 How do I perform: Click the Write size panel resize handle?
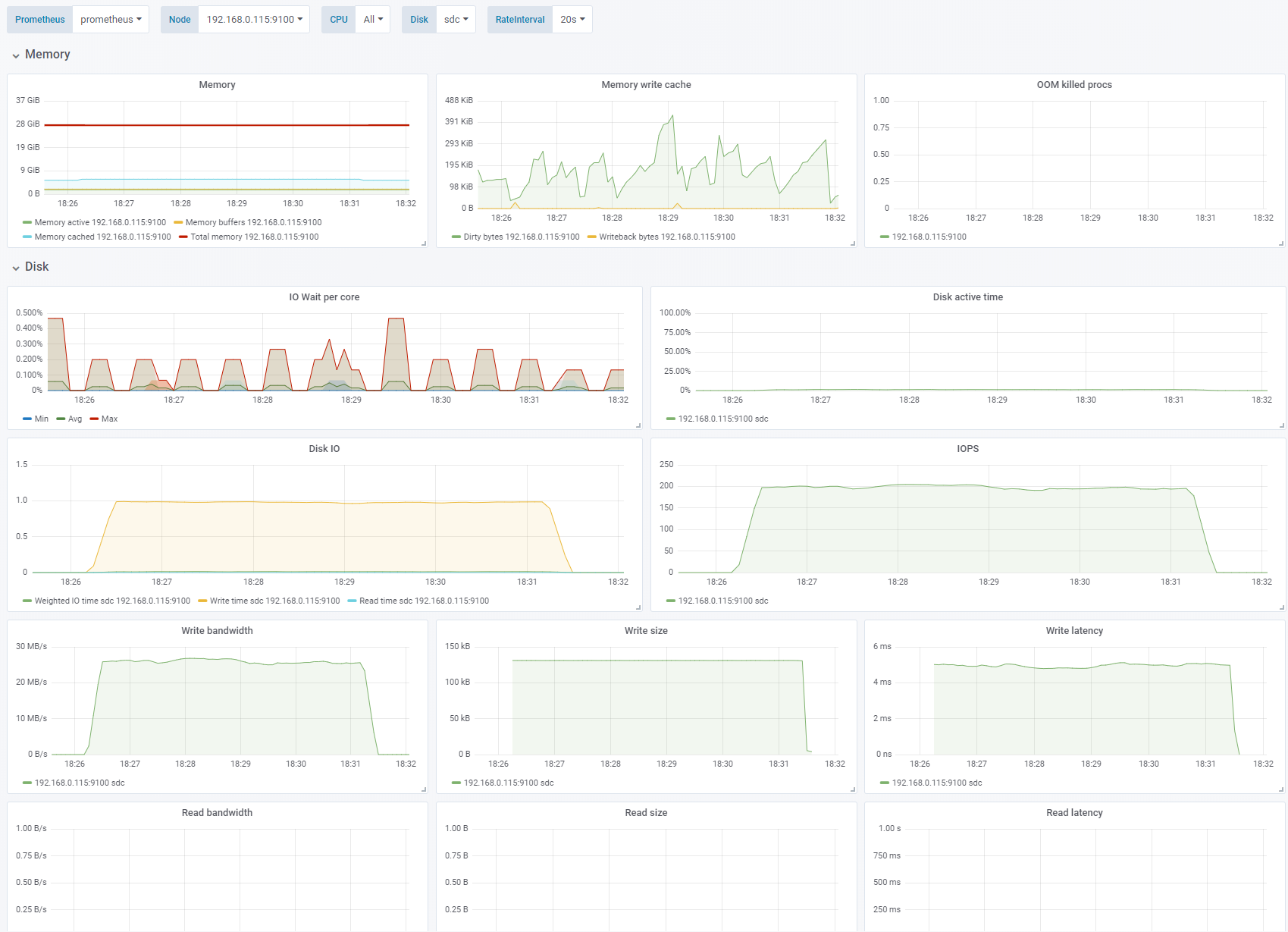click(x=853, y=789)
